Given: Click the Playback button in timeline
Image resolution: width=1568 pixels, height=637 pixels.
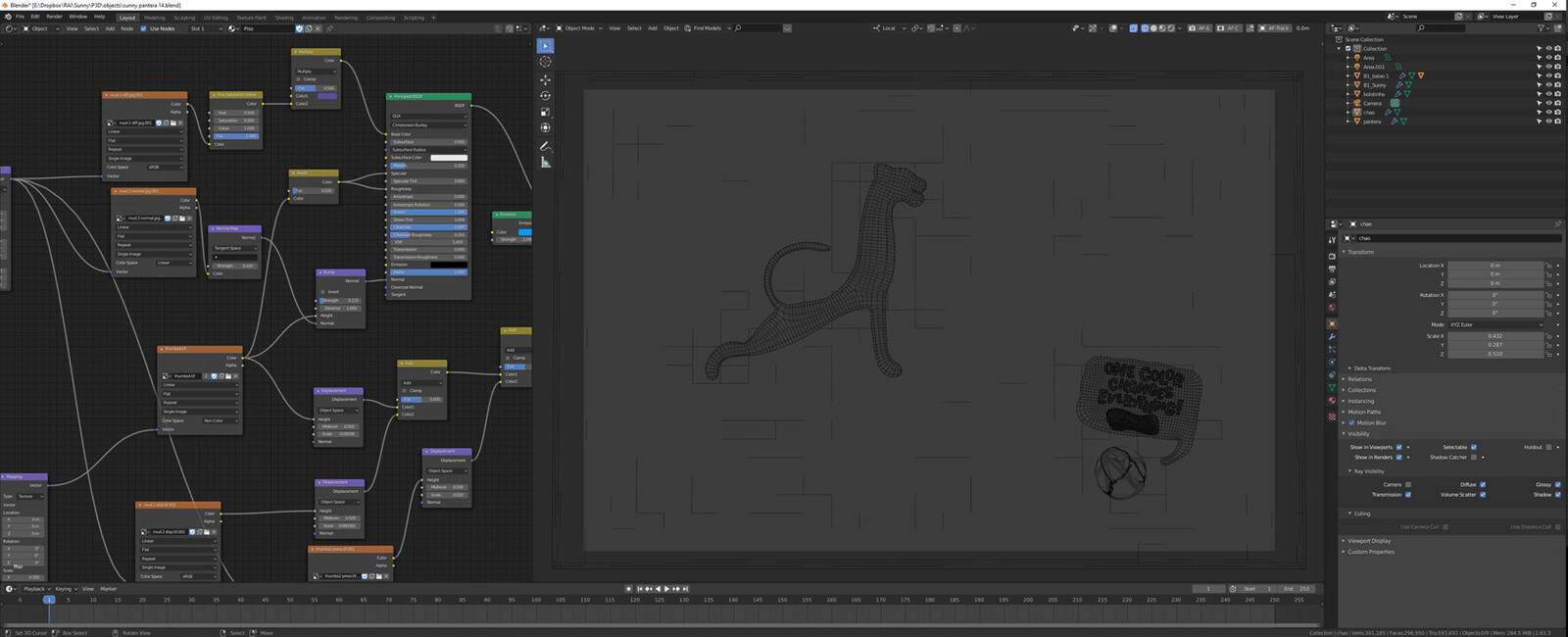Looking at the screenshot, I should click(x=36, y=589).
